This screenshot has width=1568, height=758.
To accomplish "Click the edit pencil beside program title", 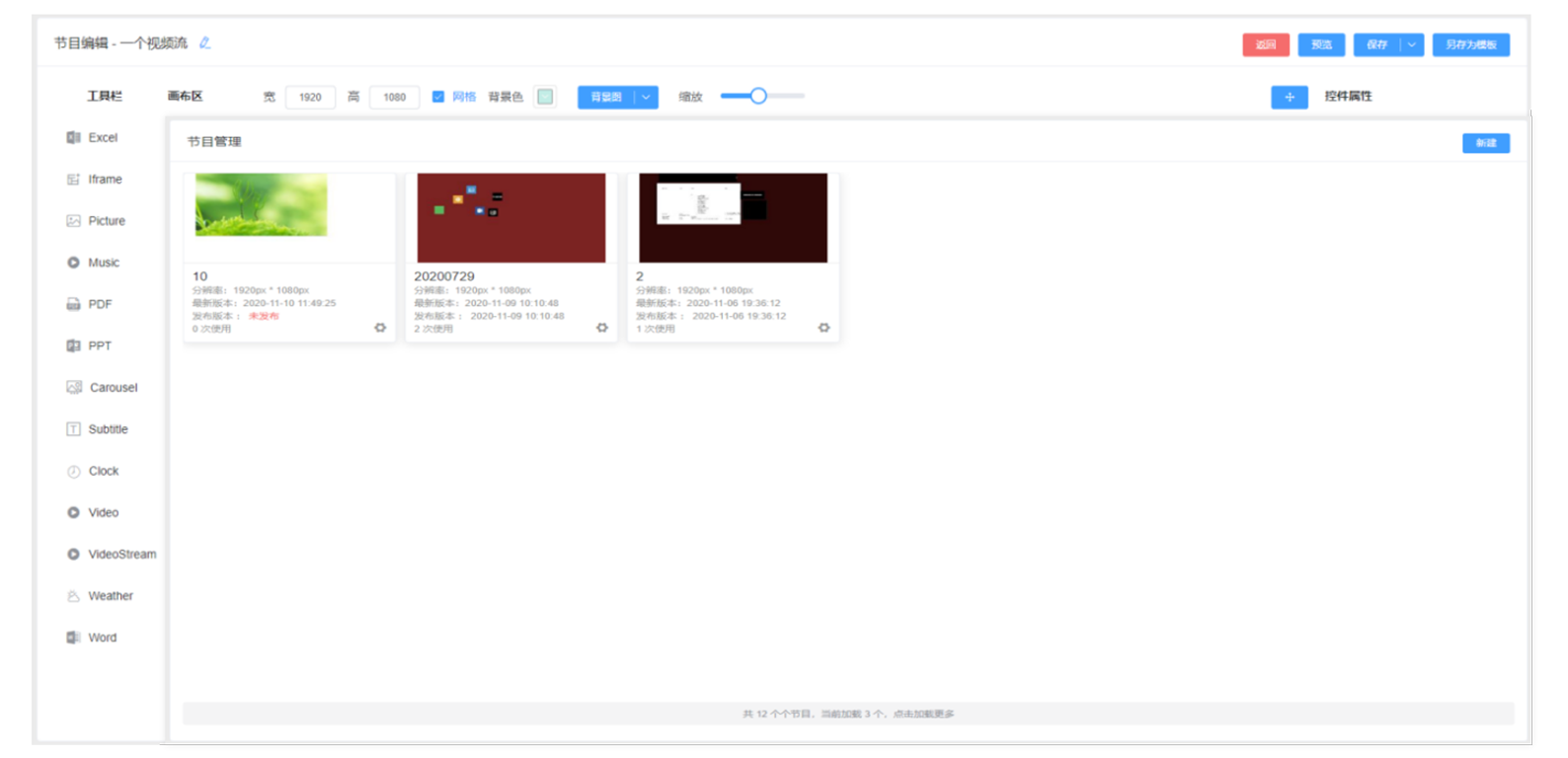I will point(204,43).
